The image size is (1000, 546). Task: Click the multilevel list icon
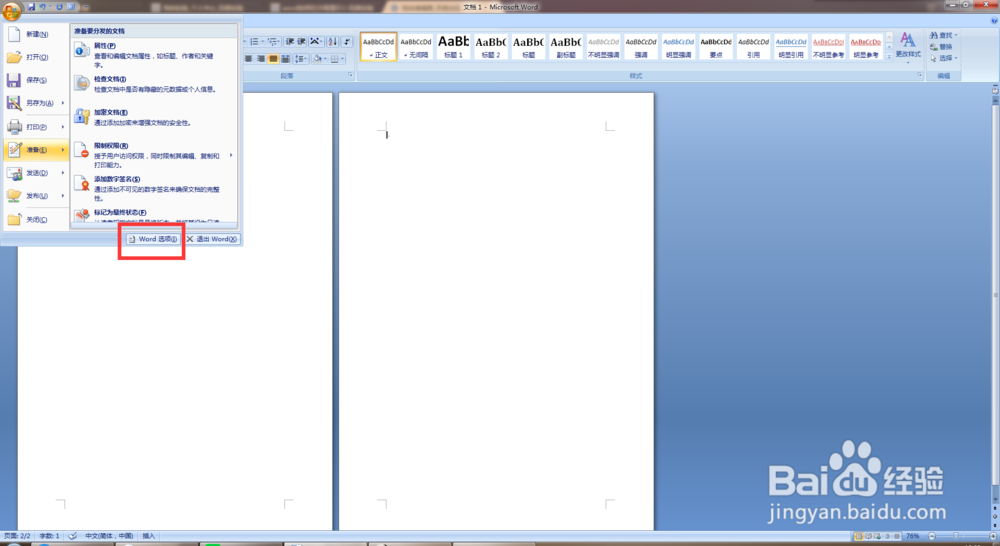[273, 41]
